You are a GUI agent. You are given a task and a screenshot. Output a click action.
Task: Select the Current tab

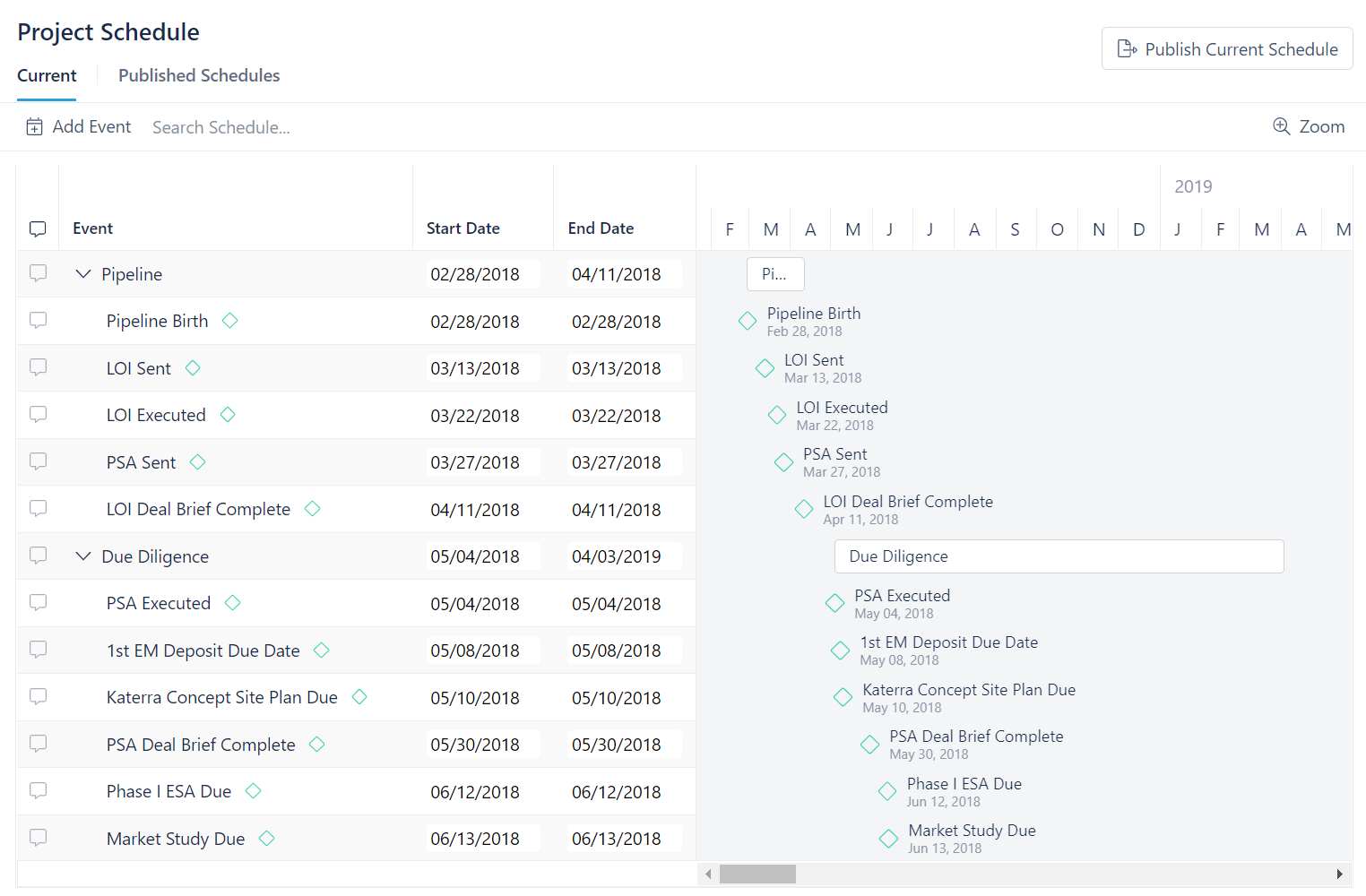[x=47, y=75]
